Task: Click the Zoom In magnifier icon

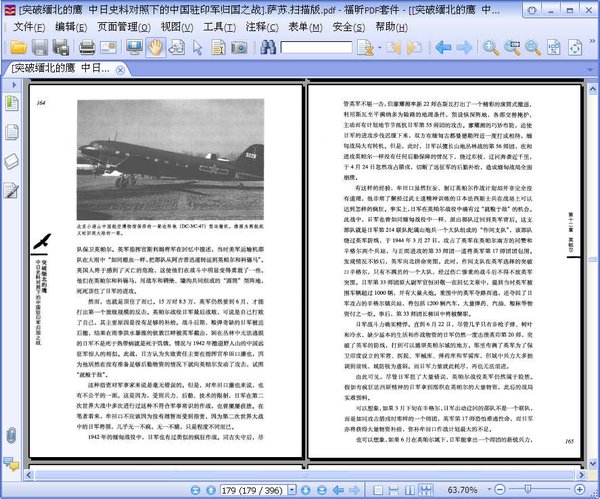Action: tap(491, 48)
